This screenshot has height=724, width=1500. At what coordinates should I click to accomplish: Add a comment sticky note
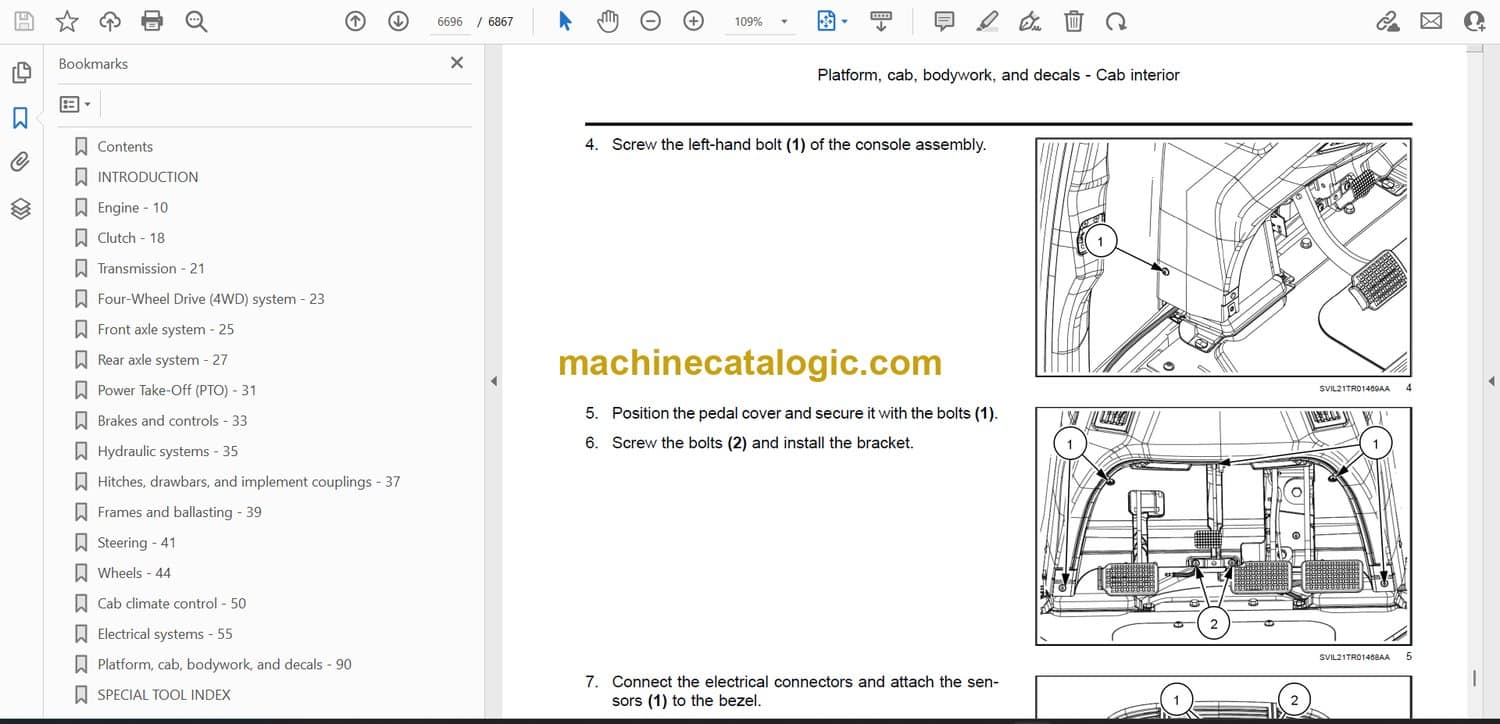(x=944, y=21)
